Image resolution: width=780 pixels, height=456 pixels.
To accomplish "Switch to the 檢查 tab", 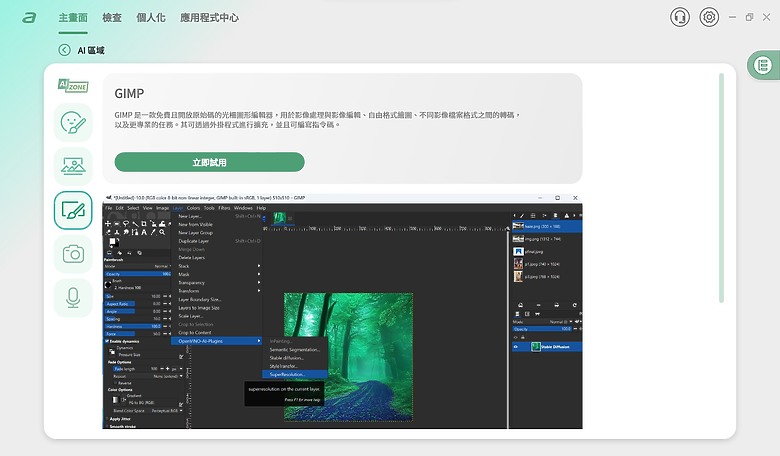I will [112, 18].
